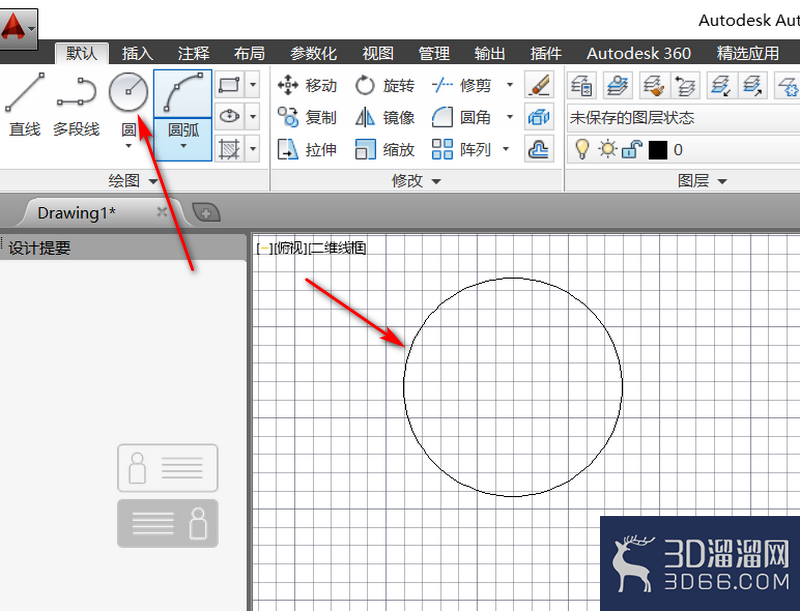
Task: Click the Mirror (镜像) tool
Action: (x=384, y=117)
